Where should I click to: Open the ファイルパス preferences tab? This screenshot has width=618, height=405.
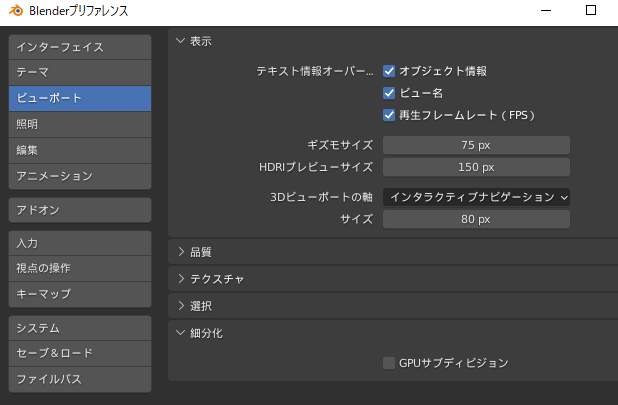(x=80, y=379)
